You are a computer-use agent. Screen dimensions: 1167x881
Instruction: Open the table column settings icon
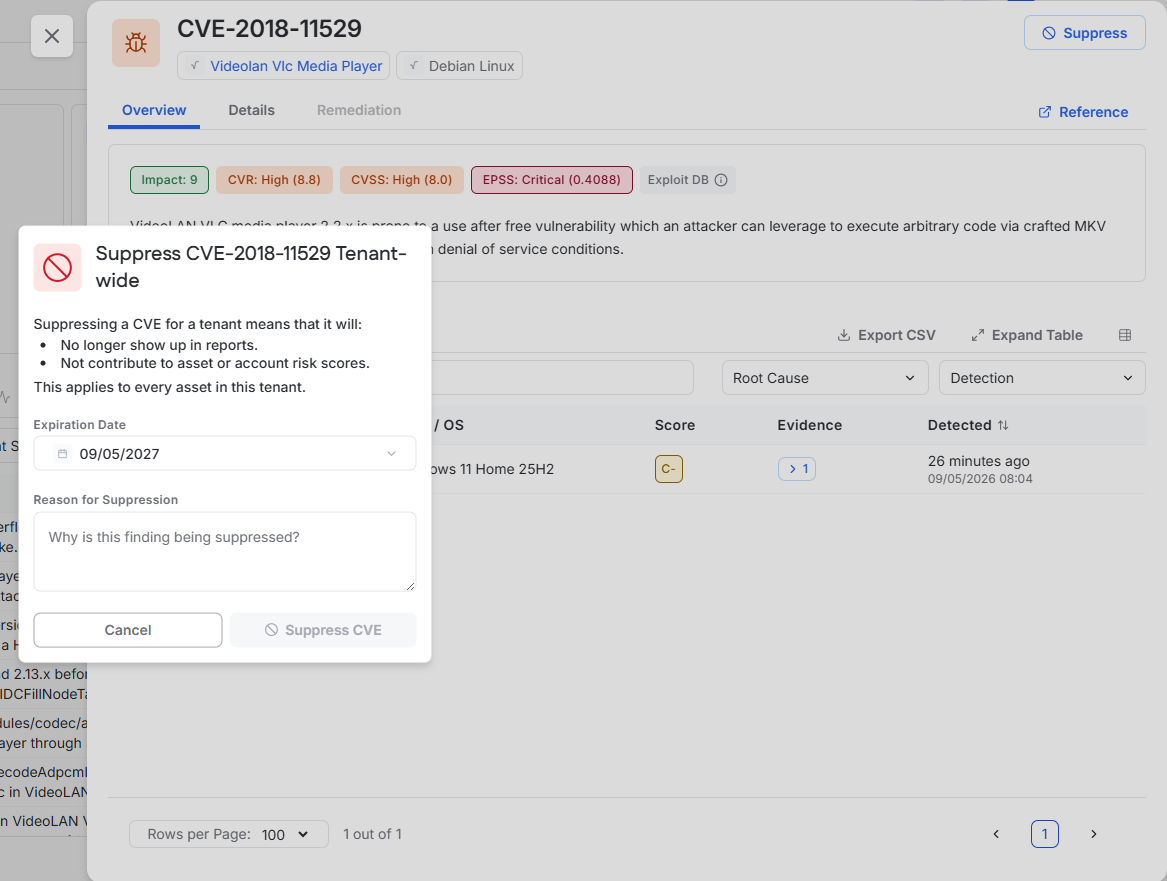click(1125, 335)
